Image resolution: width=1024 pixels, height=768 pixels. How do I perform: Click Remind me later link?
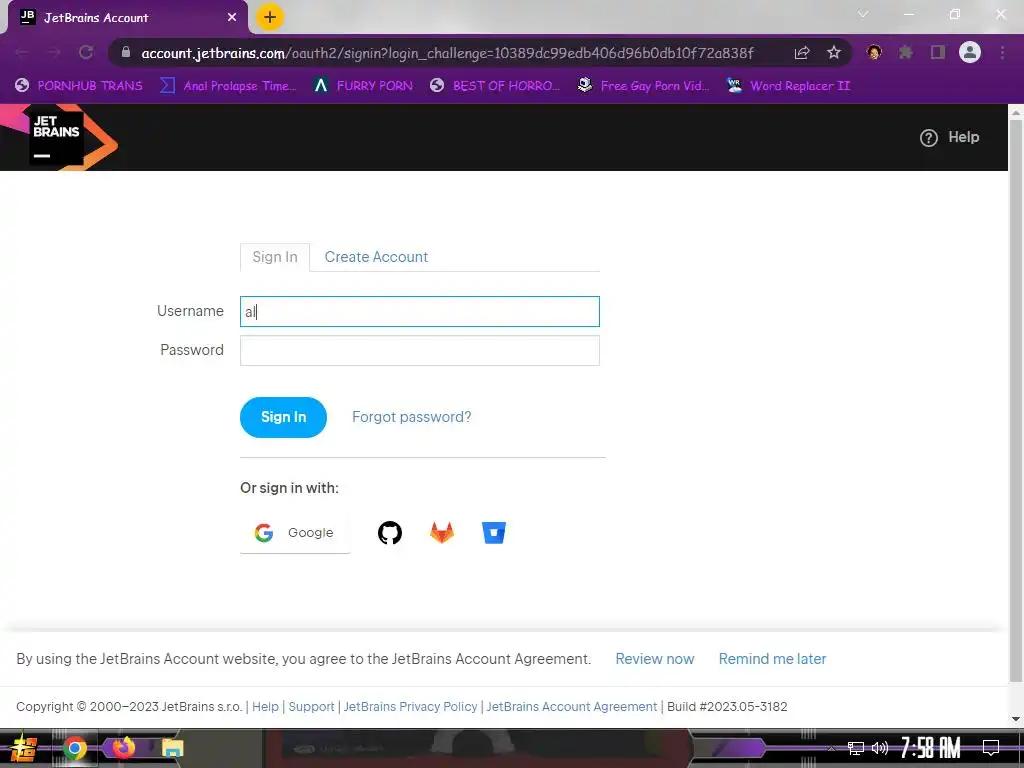click(x=773, y=659)
